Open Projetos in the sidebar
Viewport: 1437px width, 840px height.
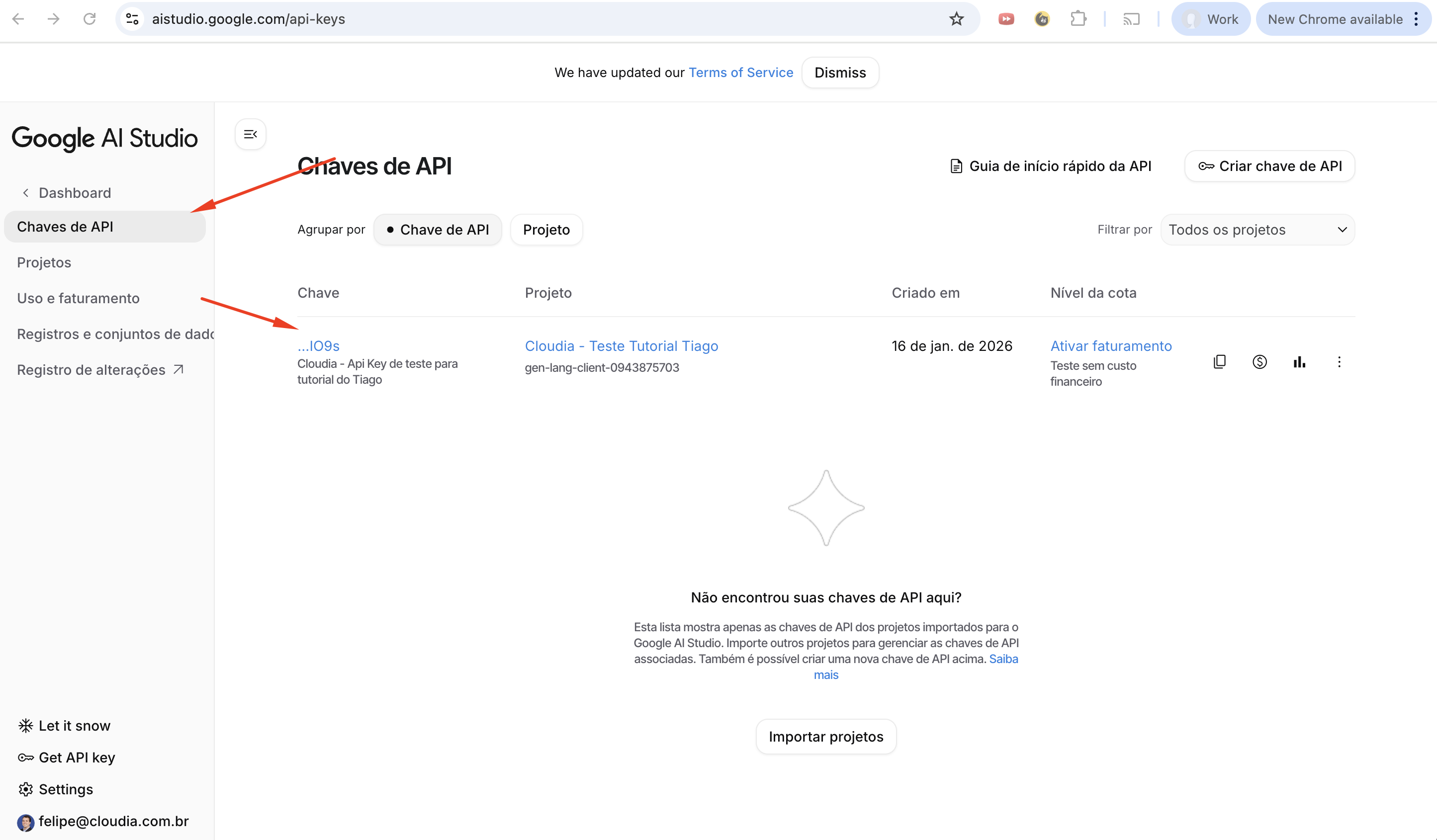point(44,262)
